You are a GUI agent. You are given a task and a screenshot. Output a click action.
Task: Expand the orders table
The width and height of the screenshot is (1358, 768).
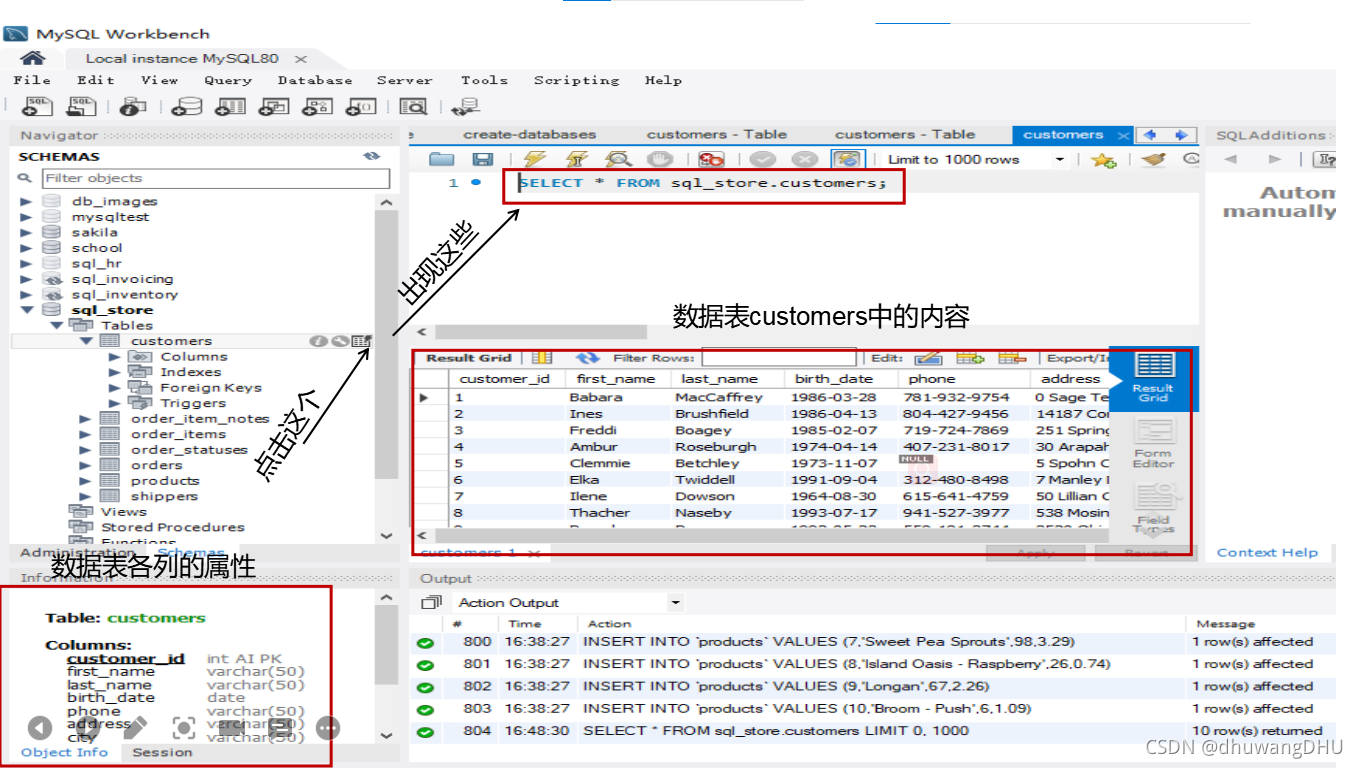[x=86, y=465]
